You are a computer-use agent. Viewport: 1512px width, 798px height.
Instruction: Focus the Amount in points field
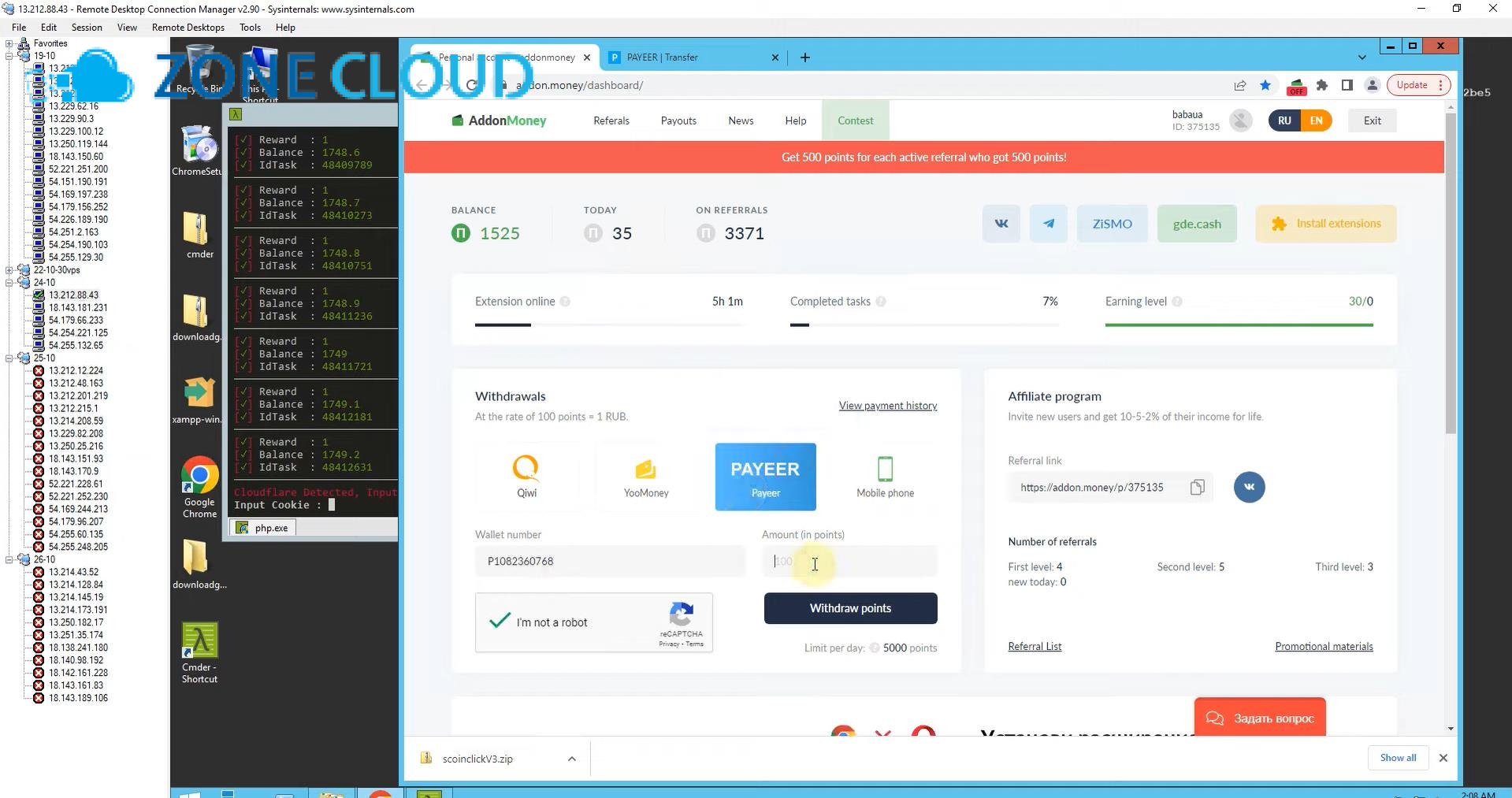(x=849, y=561)
